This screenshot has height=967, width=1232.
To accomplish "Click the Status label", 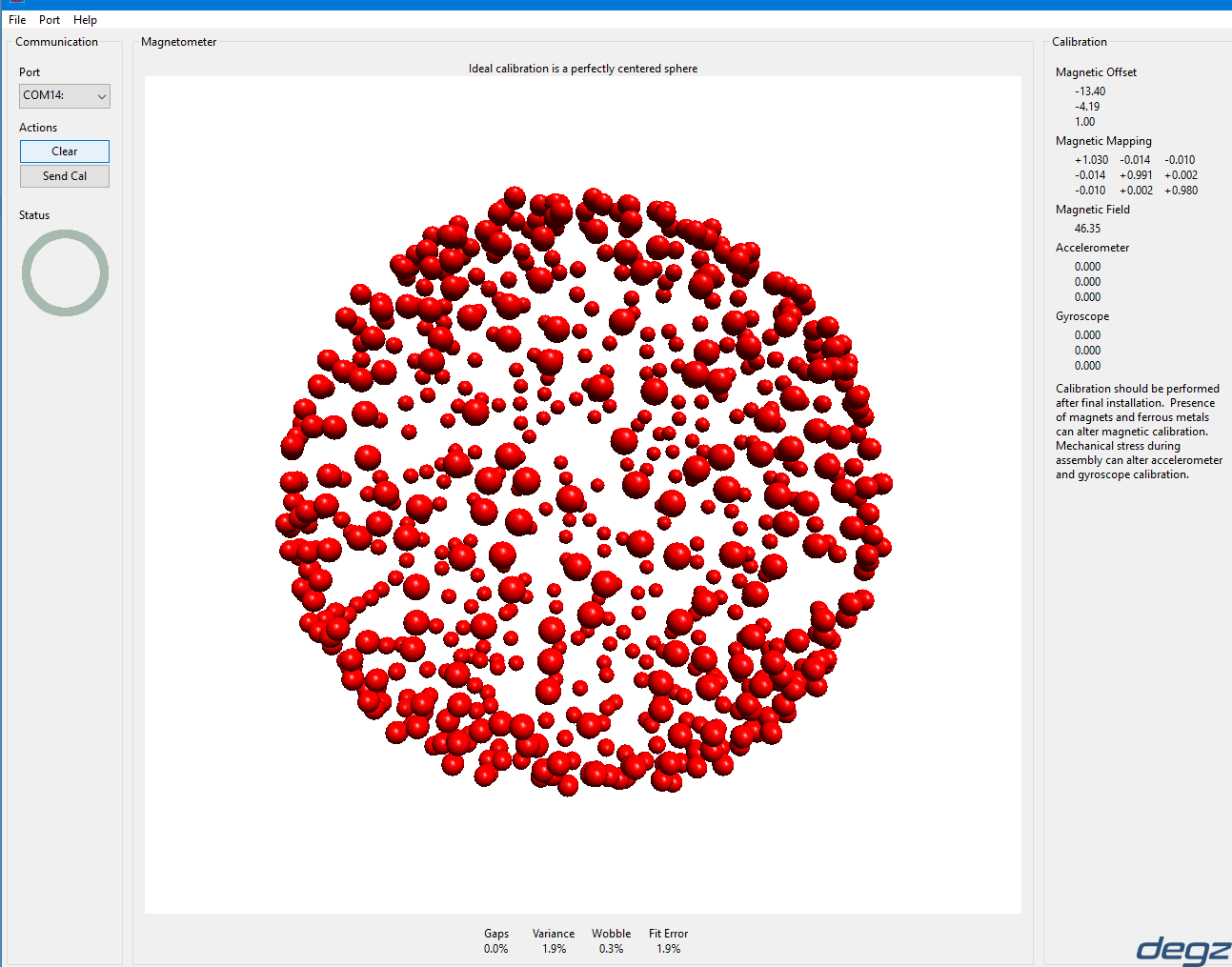I will tap(34, 215).
